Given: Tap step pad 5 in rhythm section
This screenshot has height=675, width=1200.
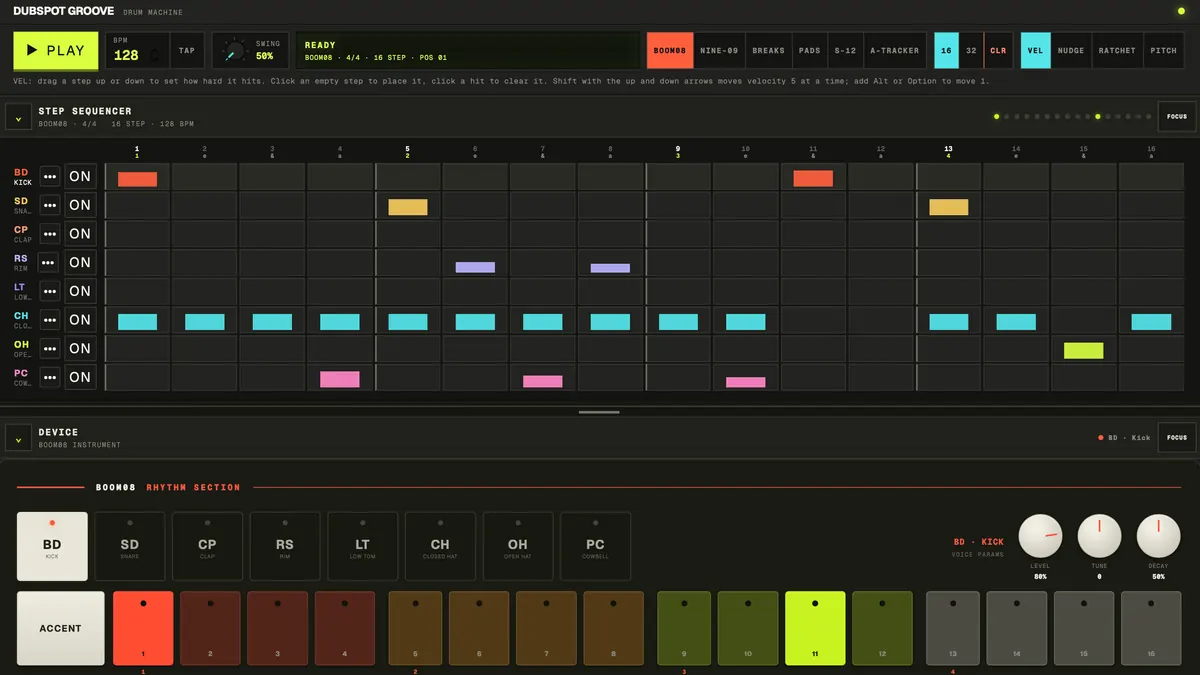Looking at the screenshot, I should point(415,628).
